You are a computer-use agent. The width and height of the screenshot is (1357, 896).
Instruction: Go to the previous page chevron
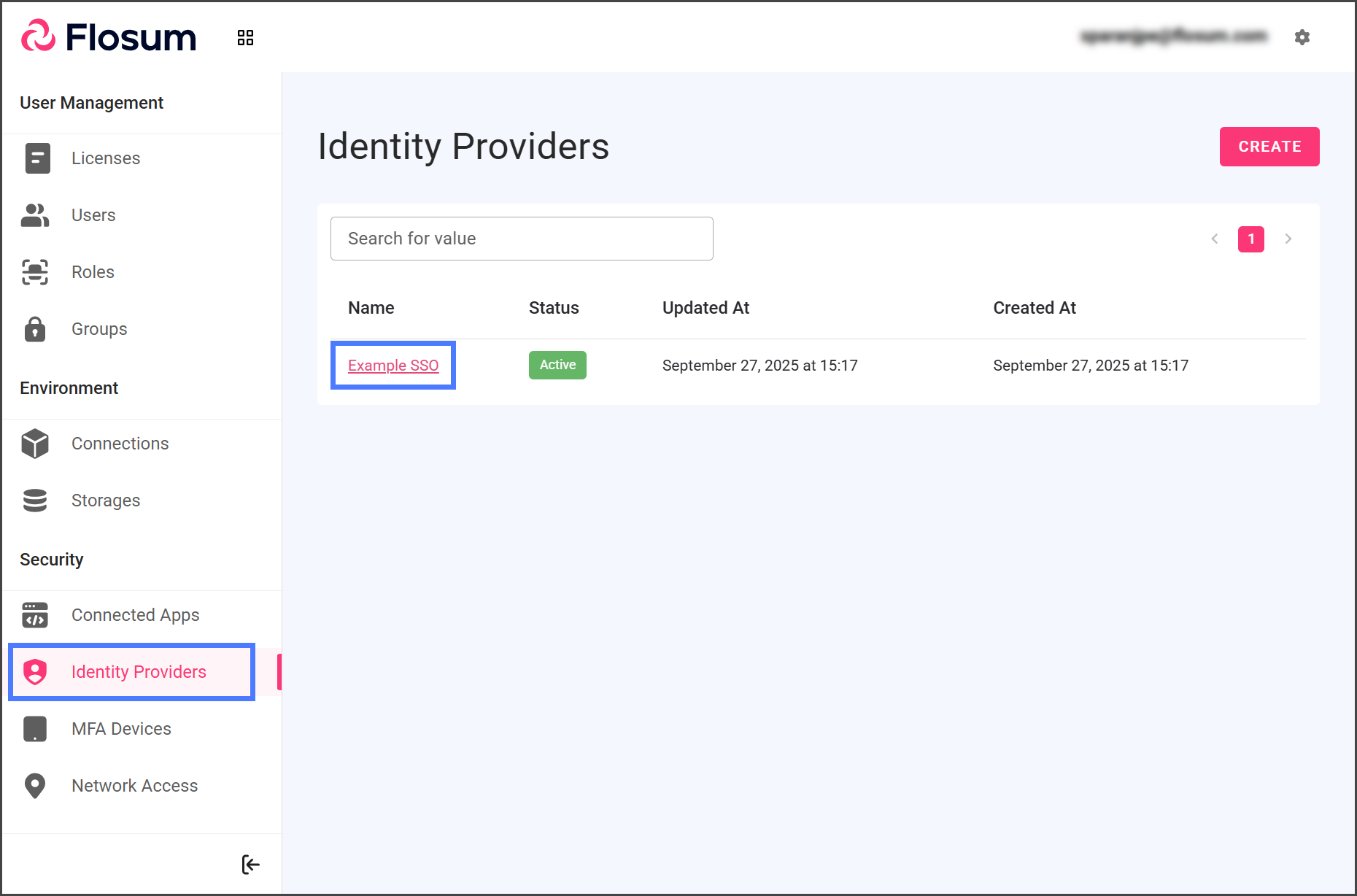point(1215,239)
